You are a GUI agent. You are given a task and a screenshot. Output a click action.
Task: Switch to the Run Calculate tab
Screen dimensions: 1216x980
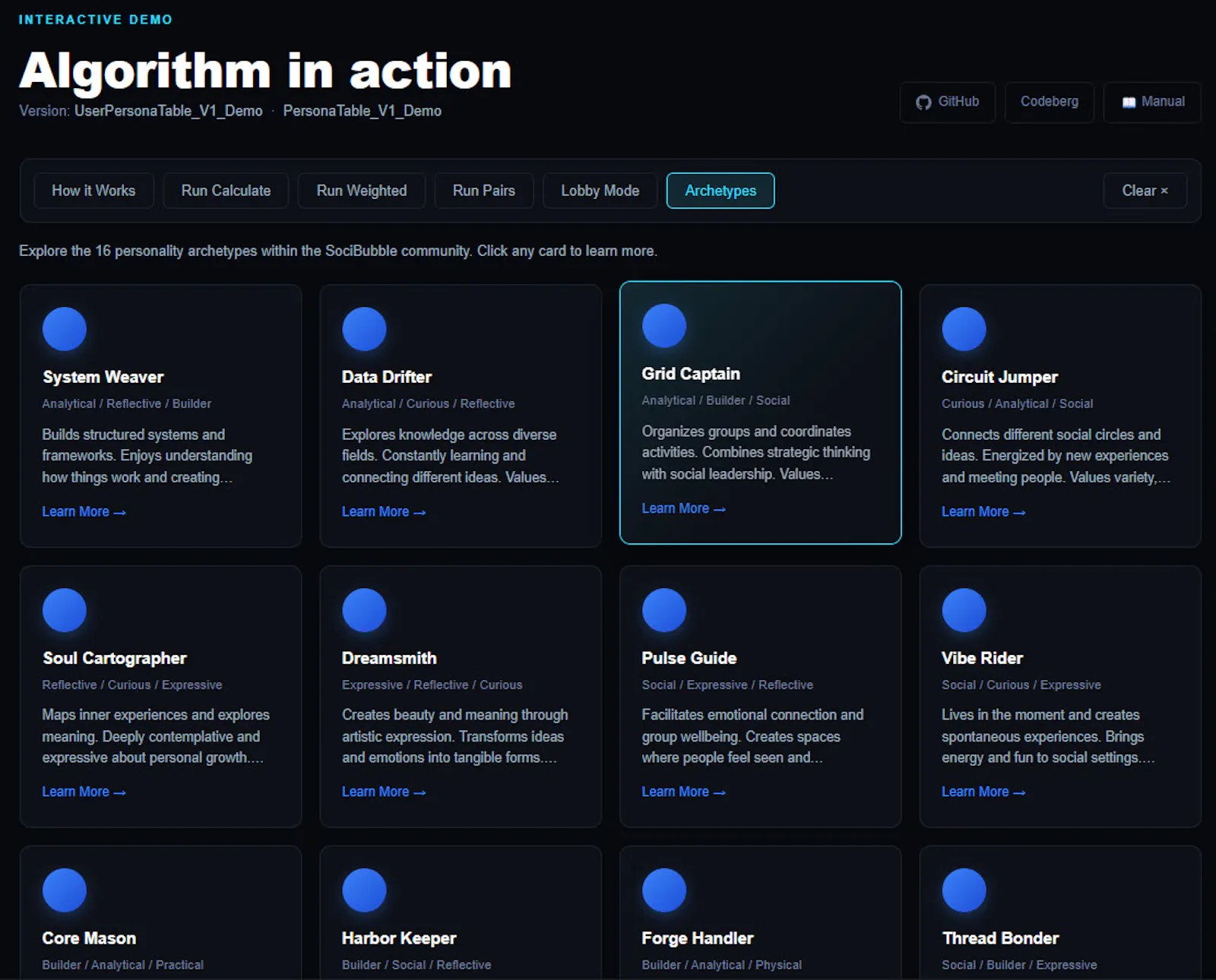(x=226, y=191)
